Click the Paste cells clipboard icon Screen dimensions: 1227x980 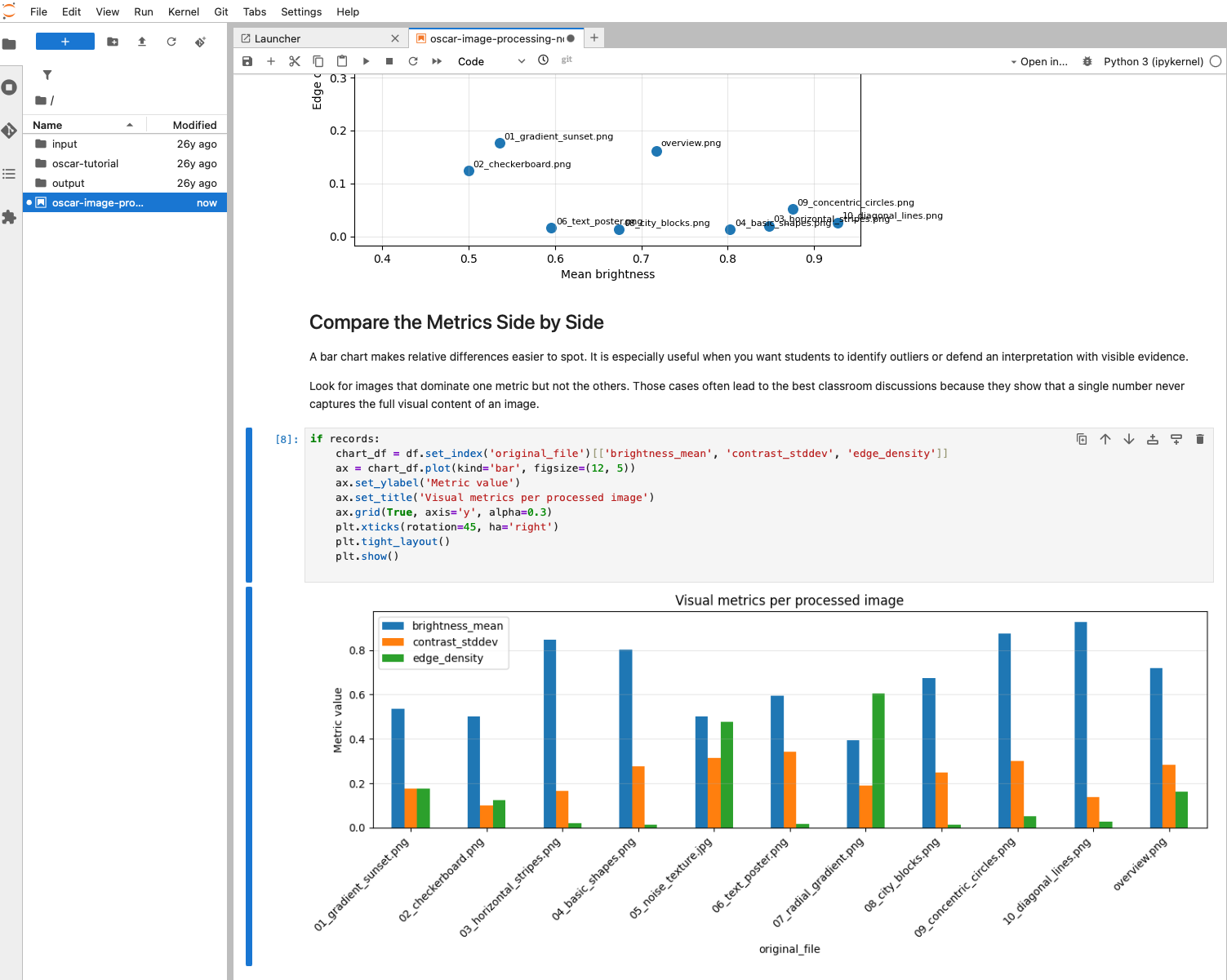[x=341, y=60]
